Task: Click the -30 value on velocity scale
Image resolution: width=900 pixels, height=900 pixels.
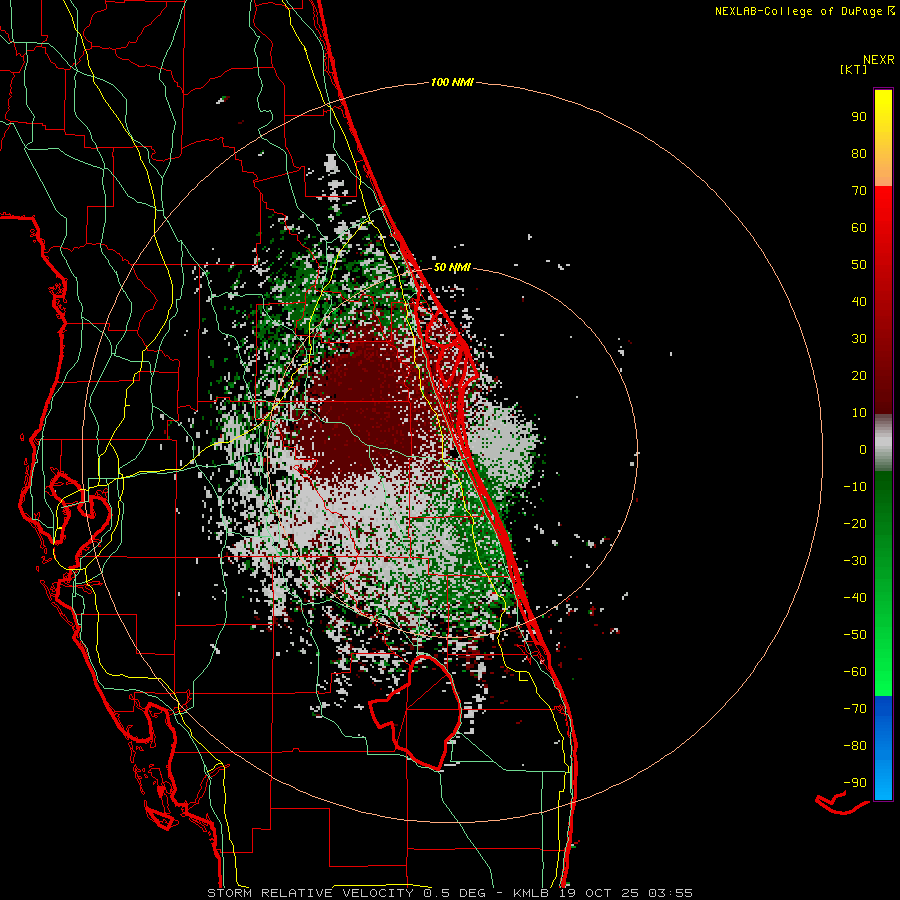Action: coord(855,561)
